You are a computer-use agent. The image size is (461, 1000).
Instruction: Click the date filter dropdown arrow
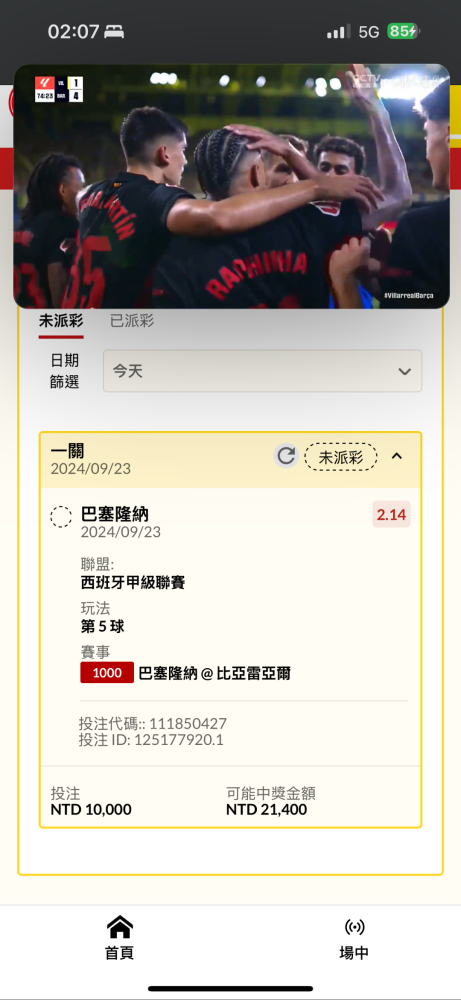[x=404, y=371]
